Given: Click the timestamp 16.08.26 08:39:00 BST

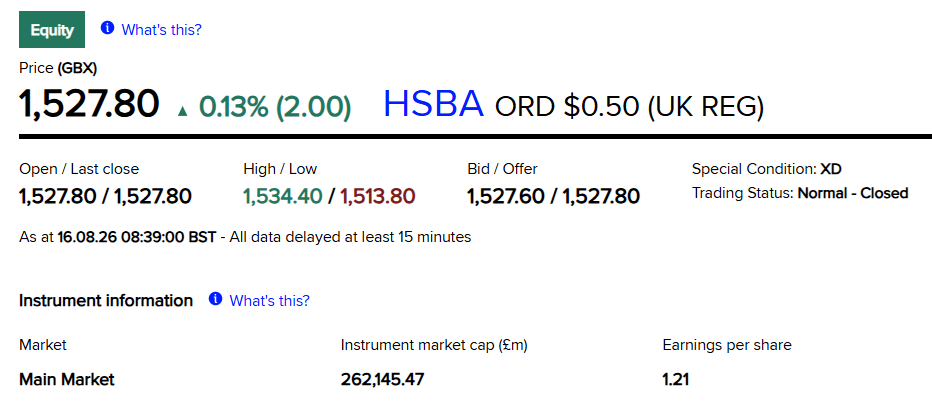Looking at the screenshot, I should 137,237.
